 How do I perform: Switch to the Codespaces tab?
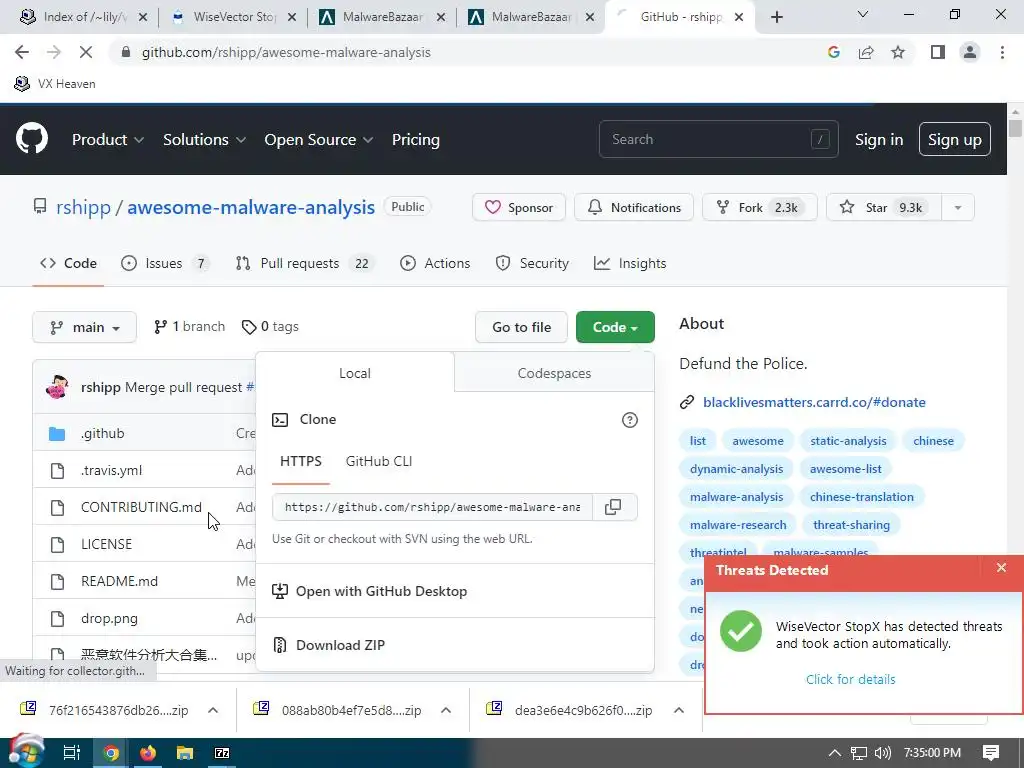554,373
